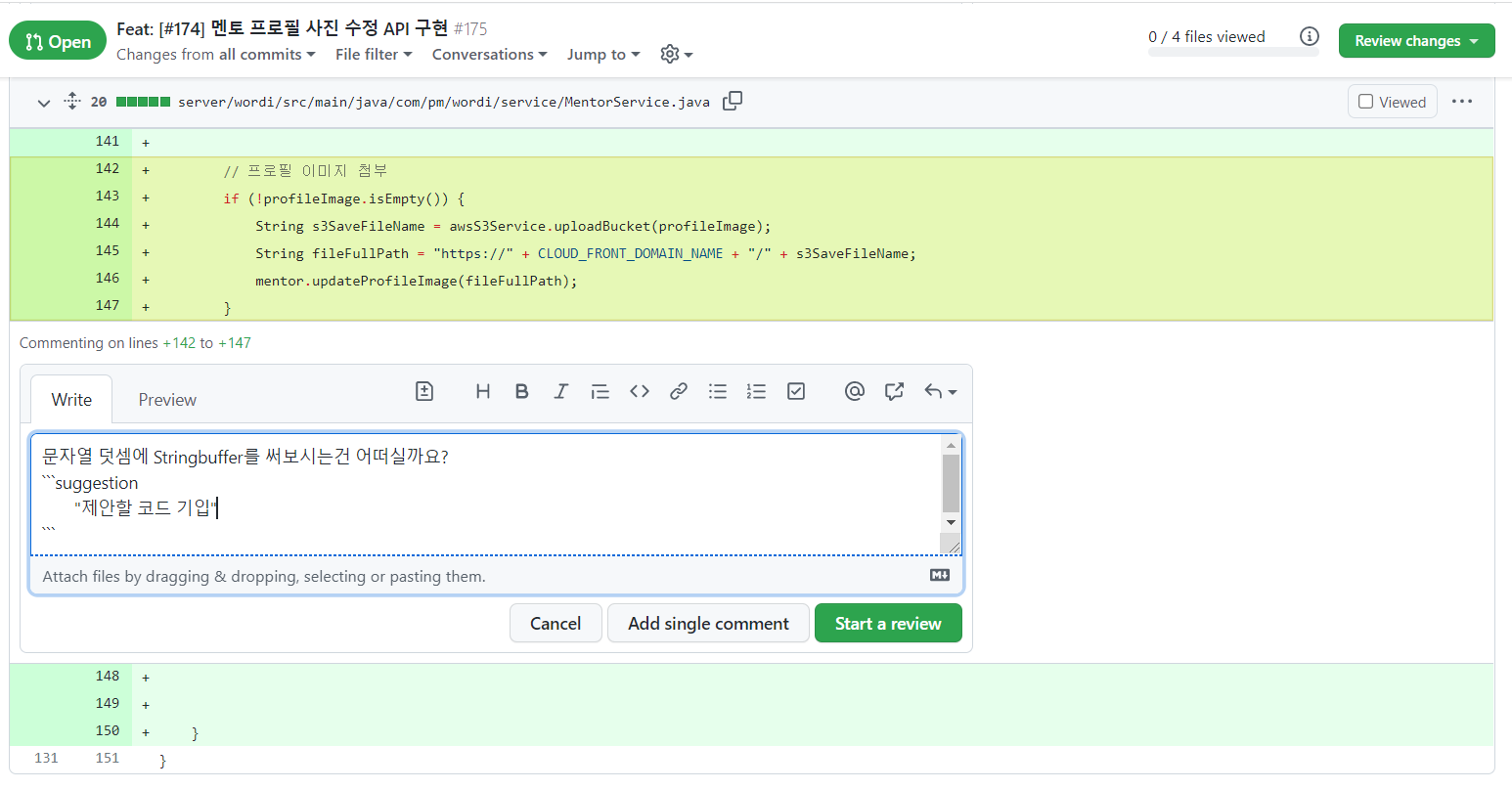Screen dimensions: 1512x790
Task: Open the Jump to dropdown
Action: (603, 55)
